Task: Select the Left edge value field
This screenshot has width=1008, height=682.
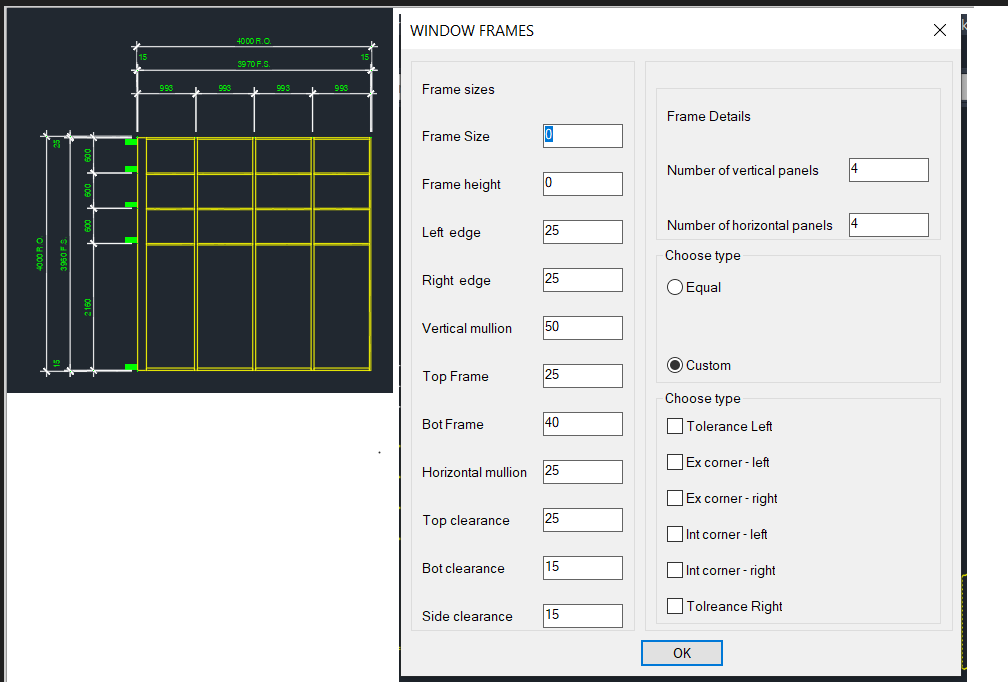Action: pos(583,232)
